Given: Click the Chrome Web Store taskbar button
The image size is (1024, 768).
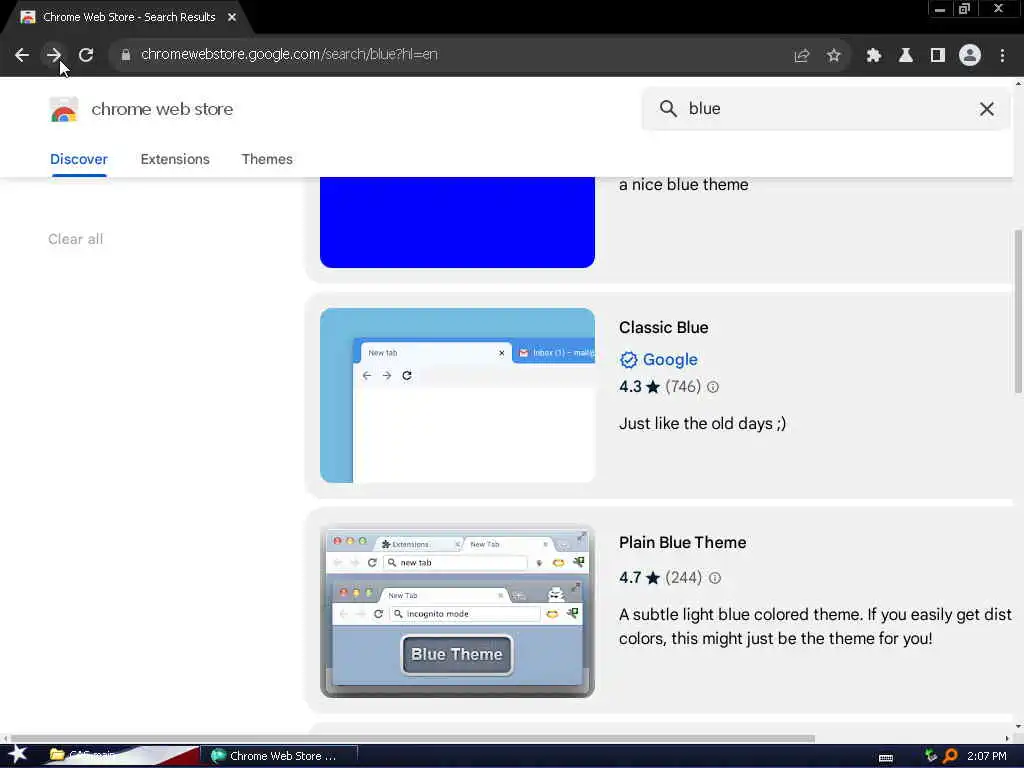Looking at the screenshot, I should (x=280, y=756).
